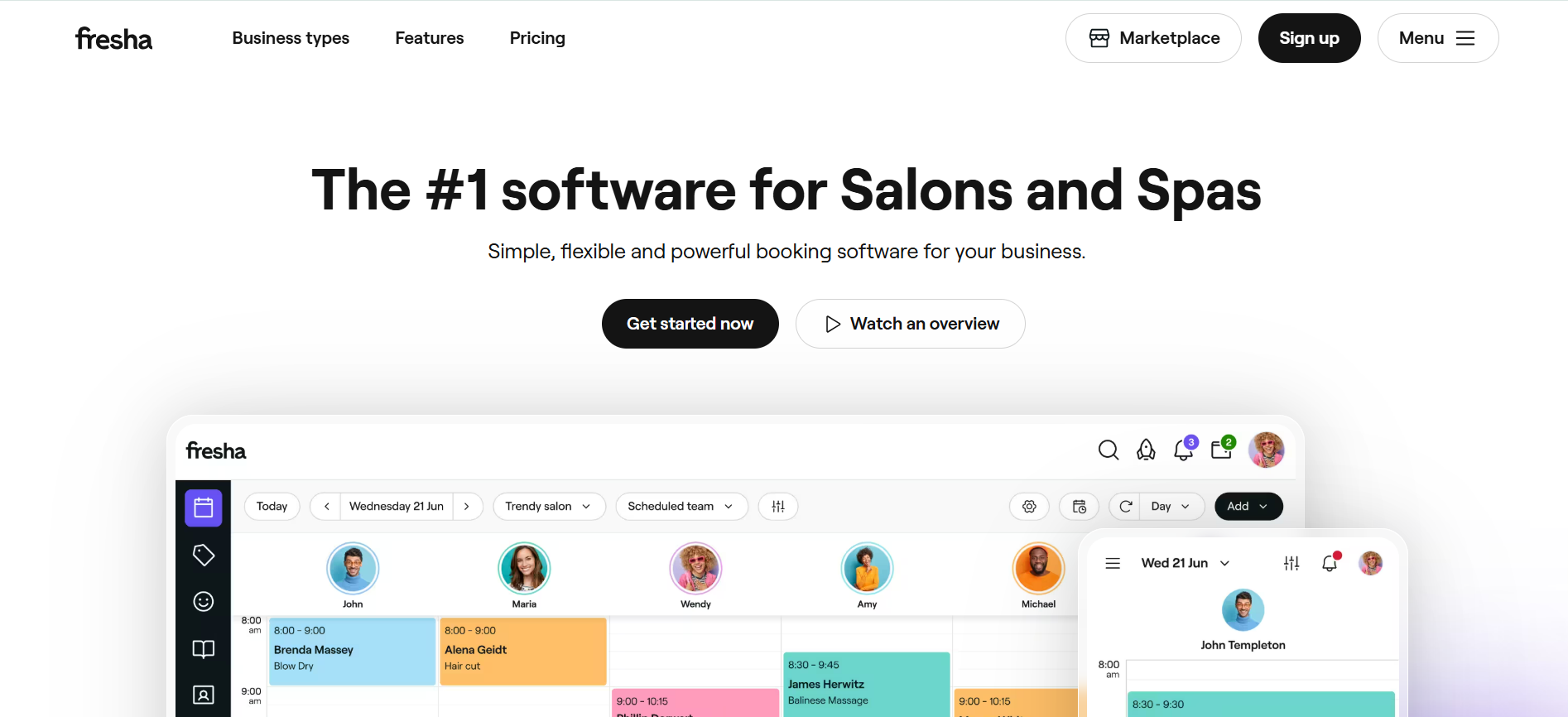The image size is (1568, 717).
Task: Select Maria's avatar in calendar
Action: pos(524,568)
